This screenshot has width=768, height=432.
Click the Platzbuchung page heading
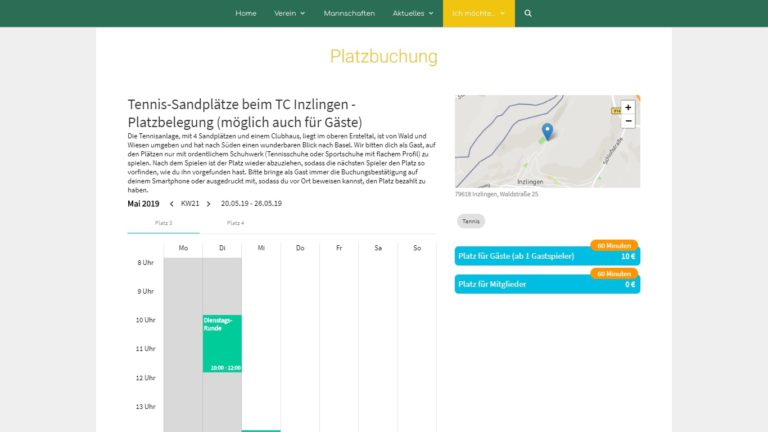pyautogui.click(x=384, y=56)
